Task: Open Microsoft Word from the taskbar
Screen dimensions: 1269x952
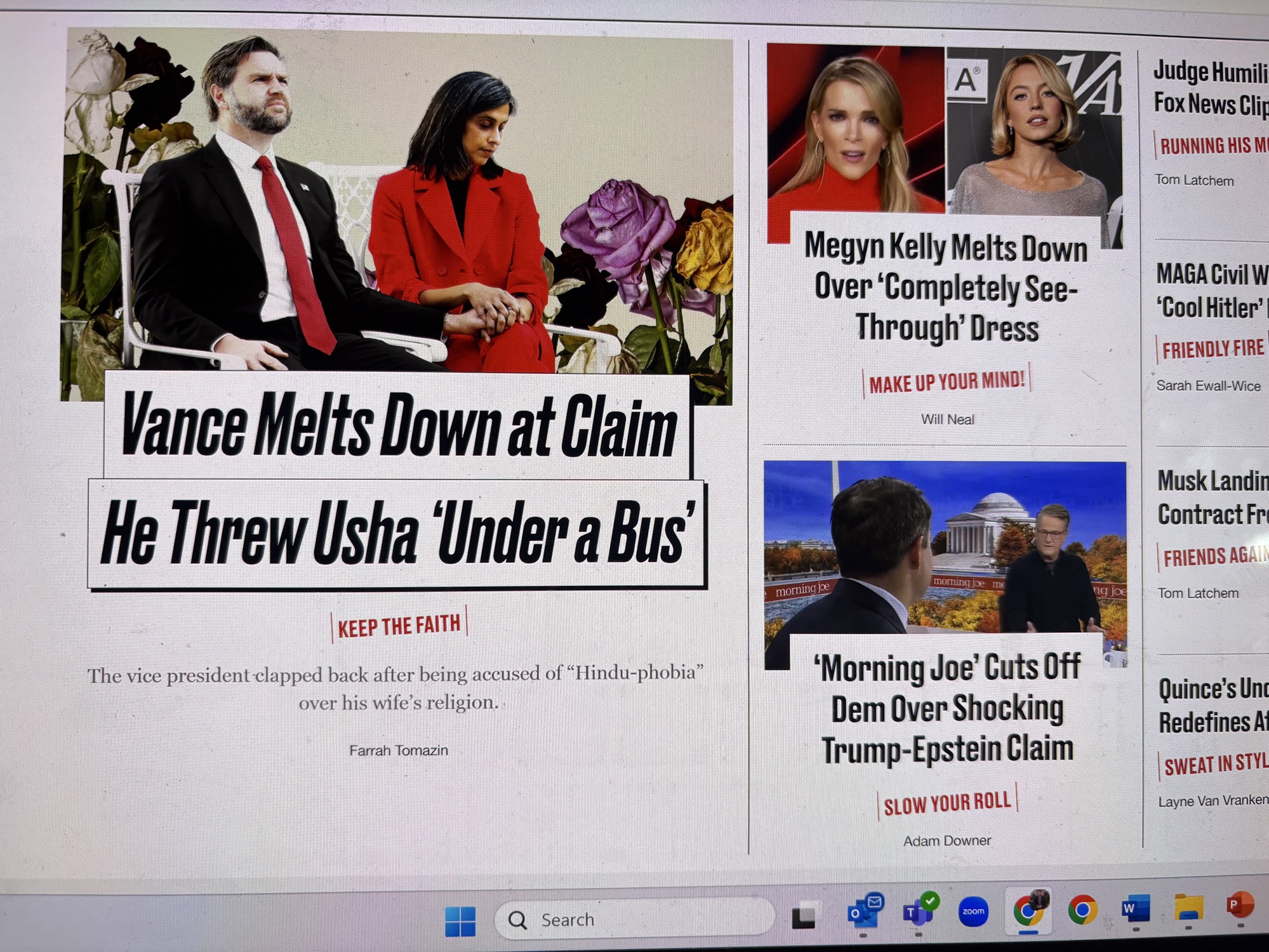Action: coord(1135,909)
